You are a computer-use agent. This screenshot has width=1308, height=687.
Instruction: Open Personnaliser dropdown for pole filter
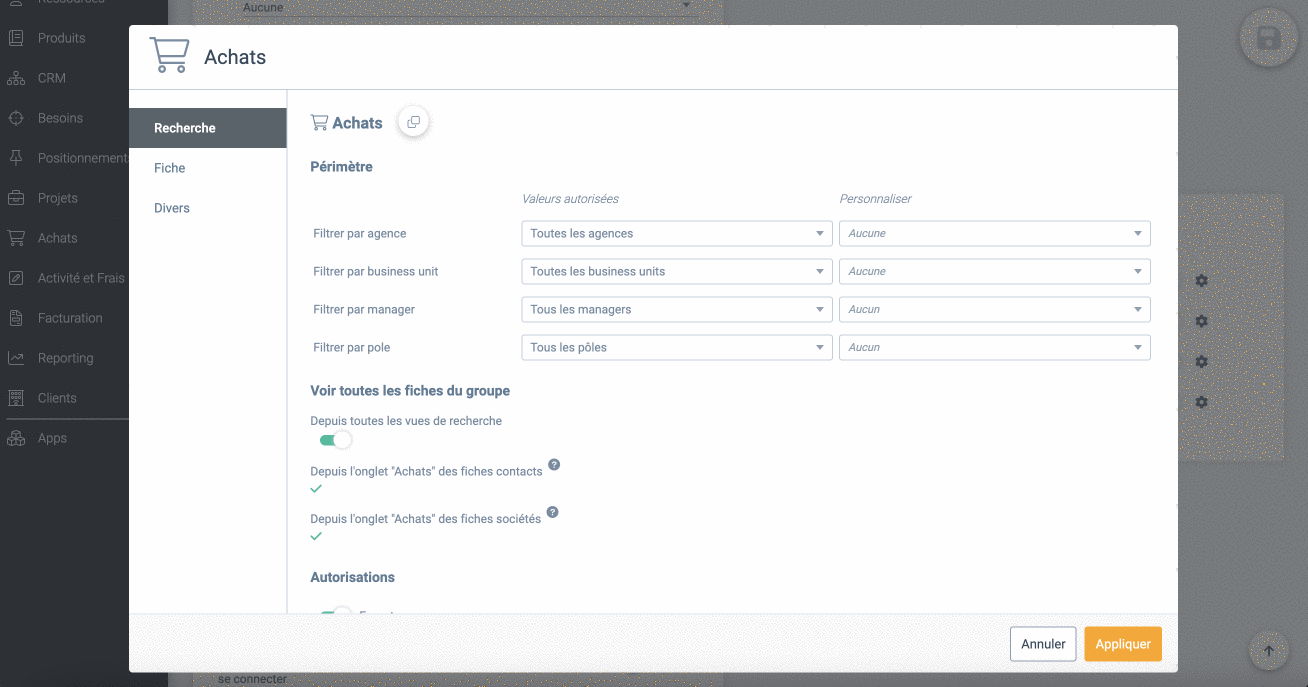click(995, 347)
